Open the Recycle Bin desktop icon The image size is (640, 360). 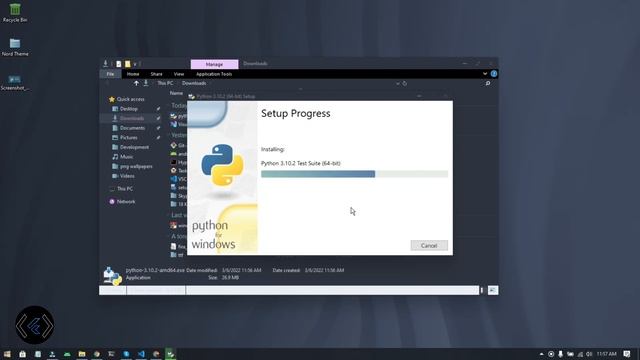tap(15, 12)
